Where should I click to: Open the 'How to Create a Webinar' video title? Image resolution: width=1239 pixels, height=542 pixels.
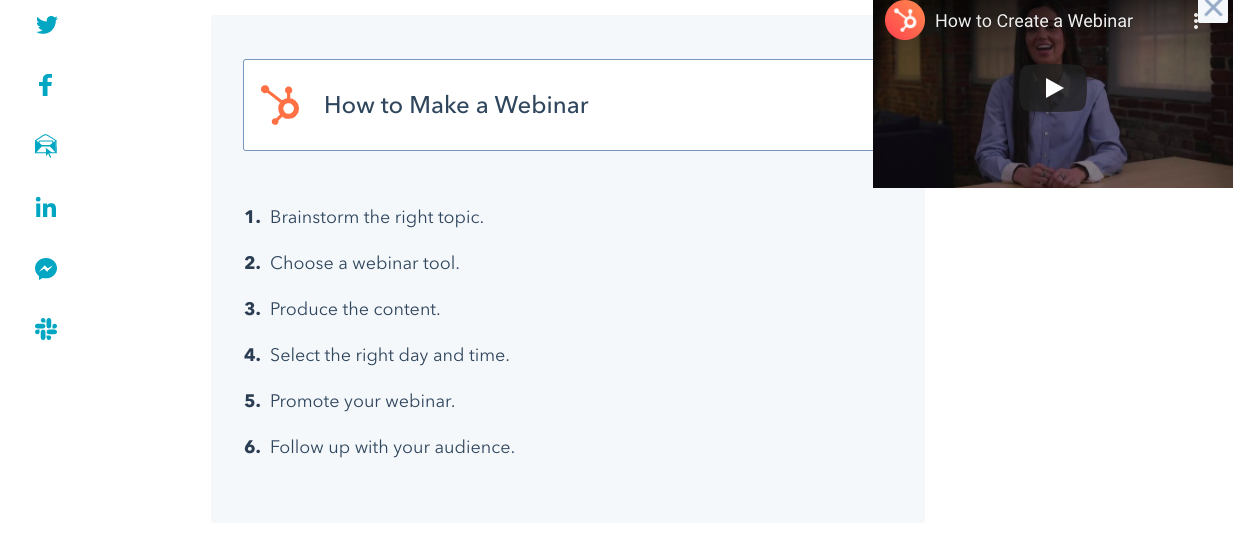point(1033,21)
